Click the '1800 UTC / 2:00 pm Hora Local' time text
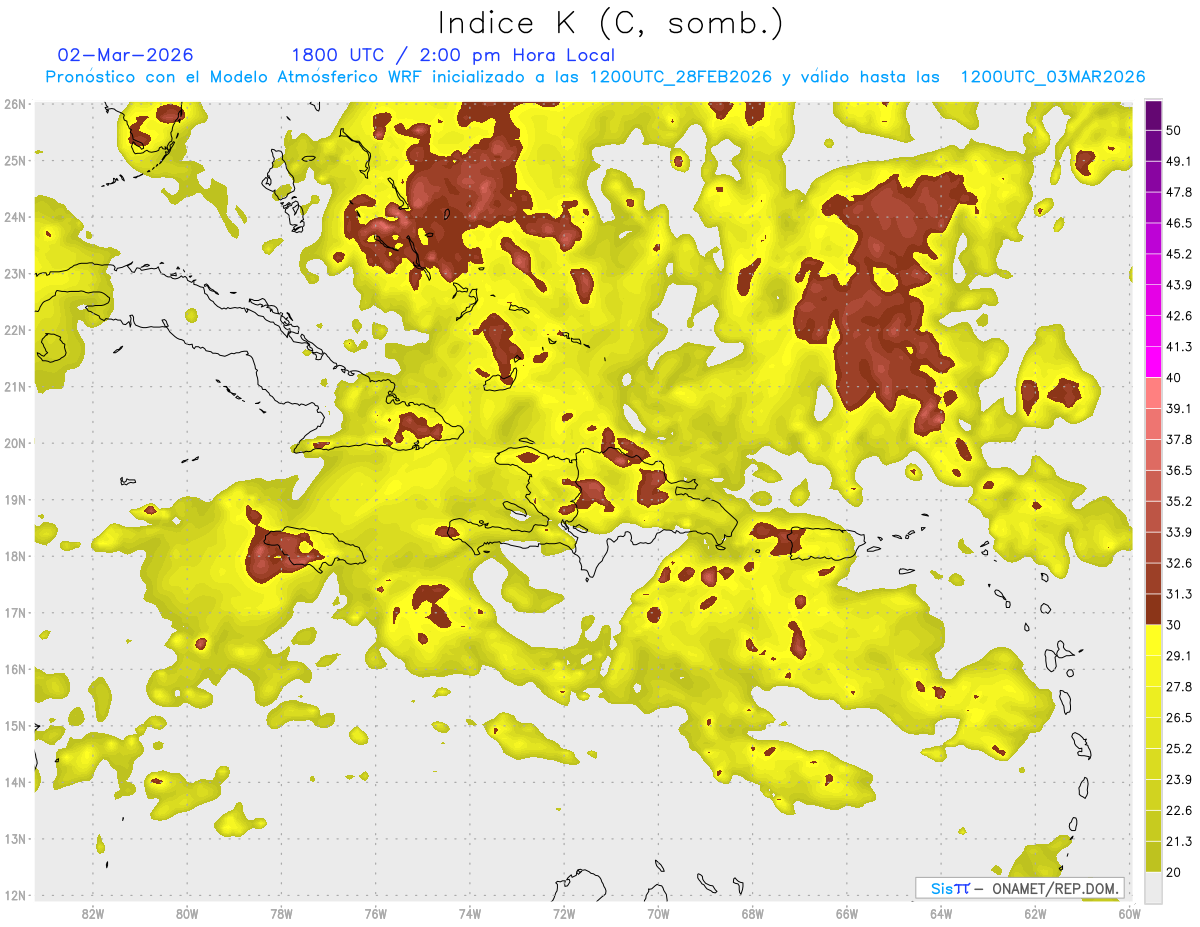Viewport: 1200px width, 927px height. 453,55
